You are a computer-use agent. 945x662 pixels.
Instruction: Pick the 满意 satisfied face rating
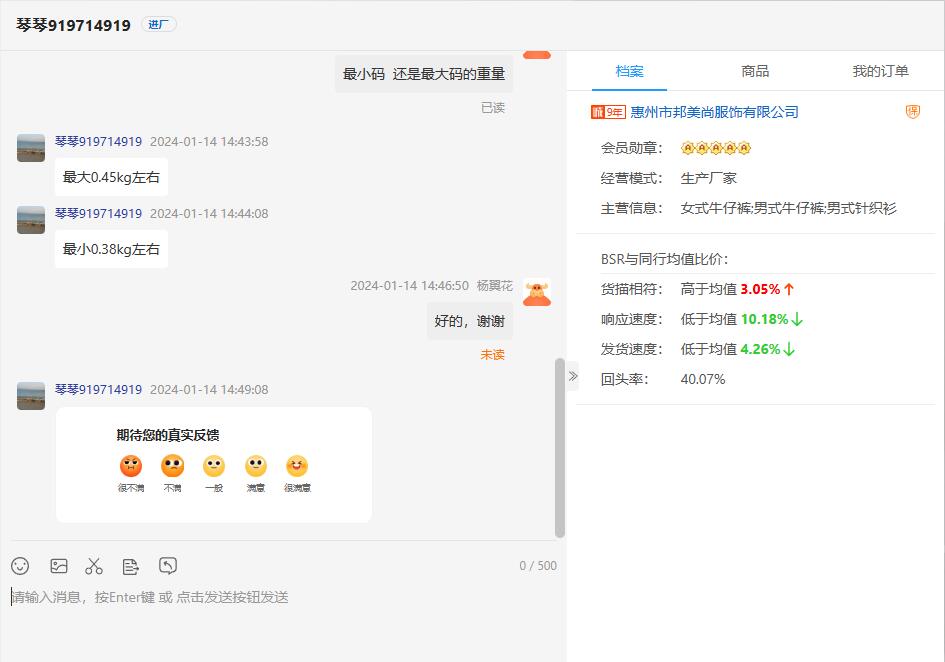pos(256,466)
